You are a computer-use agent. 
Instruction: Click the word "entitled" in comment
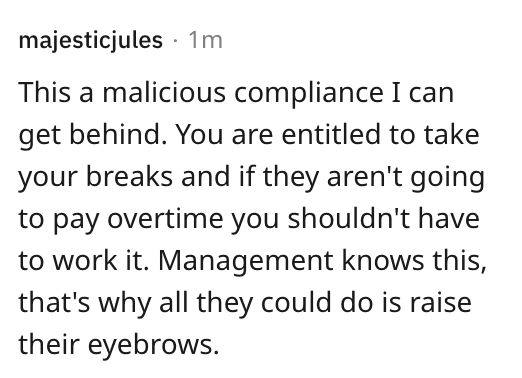click(x=331, y=134)
